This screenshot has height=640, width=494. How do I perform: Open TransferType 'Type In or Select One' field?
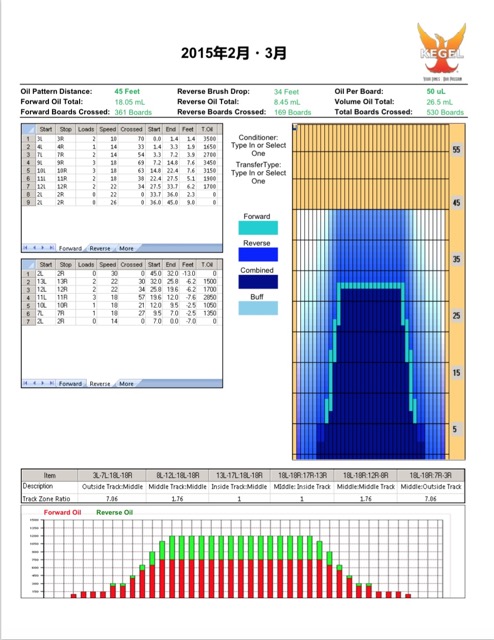pos(258,177)
